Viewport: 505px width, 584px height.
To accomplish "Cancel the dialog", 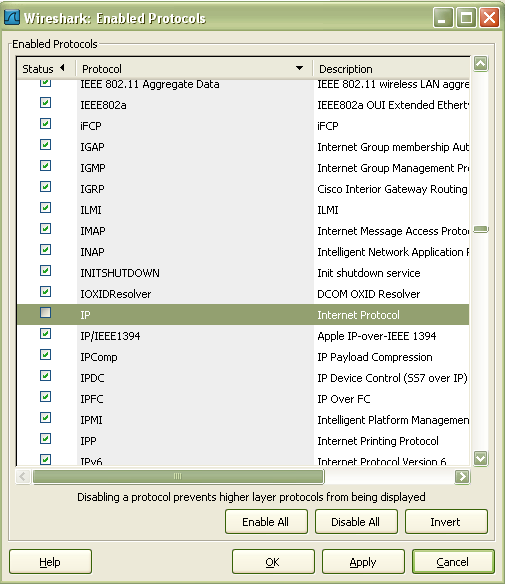I will click(x=453, y=562).
